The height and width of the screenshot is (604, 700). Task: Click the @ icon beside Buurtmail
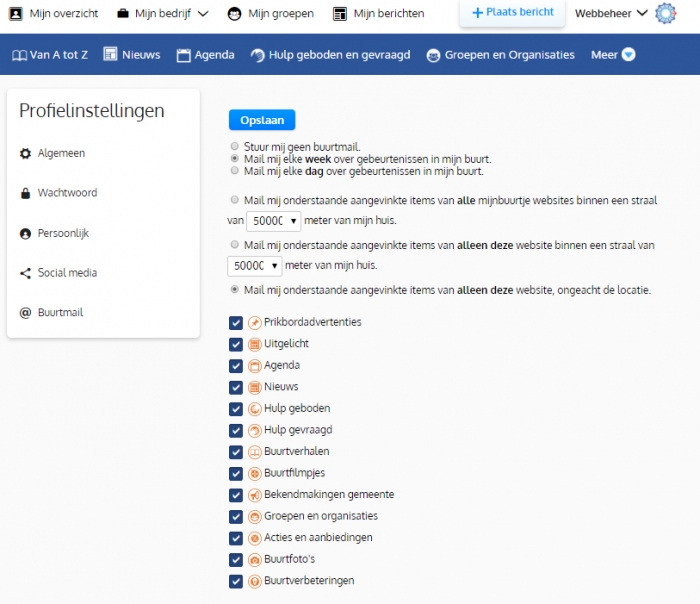coord(26,313)
